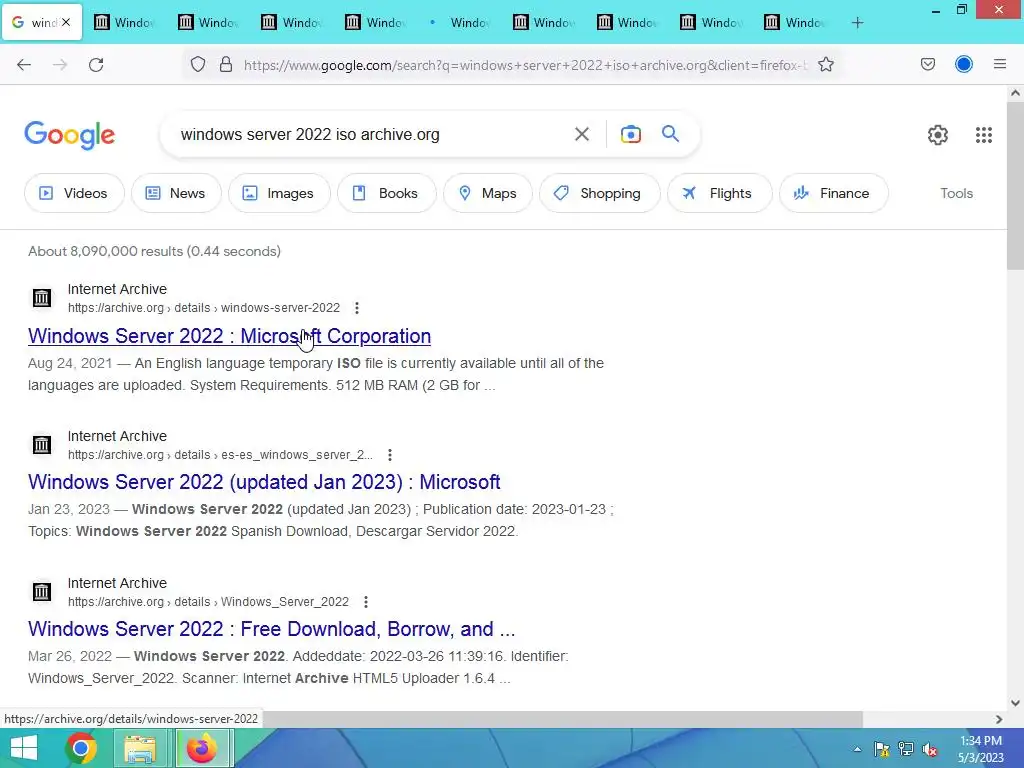Open more options for Windows_Server_2022 result
This screenshot has width=1024, height=768.
(366, 601)
